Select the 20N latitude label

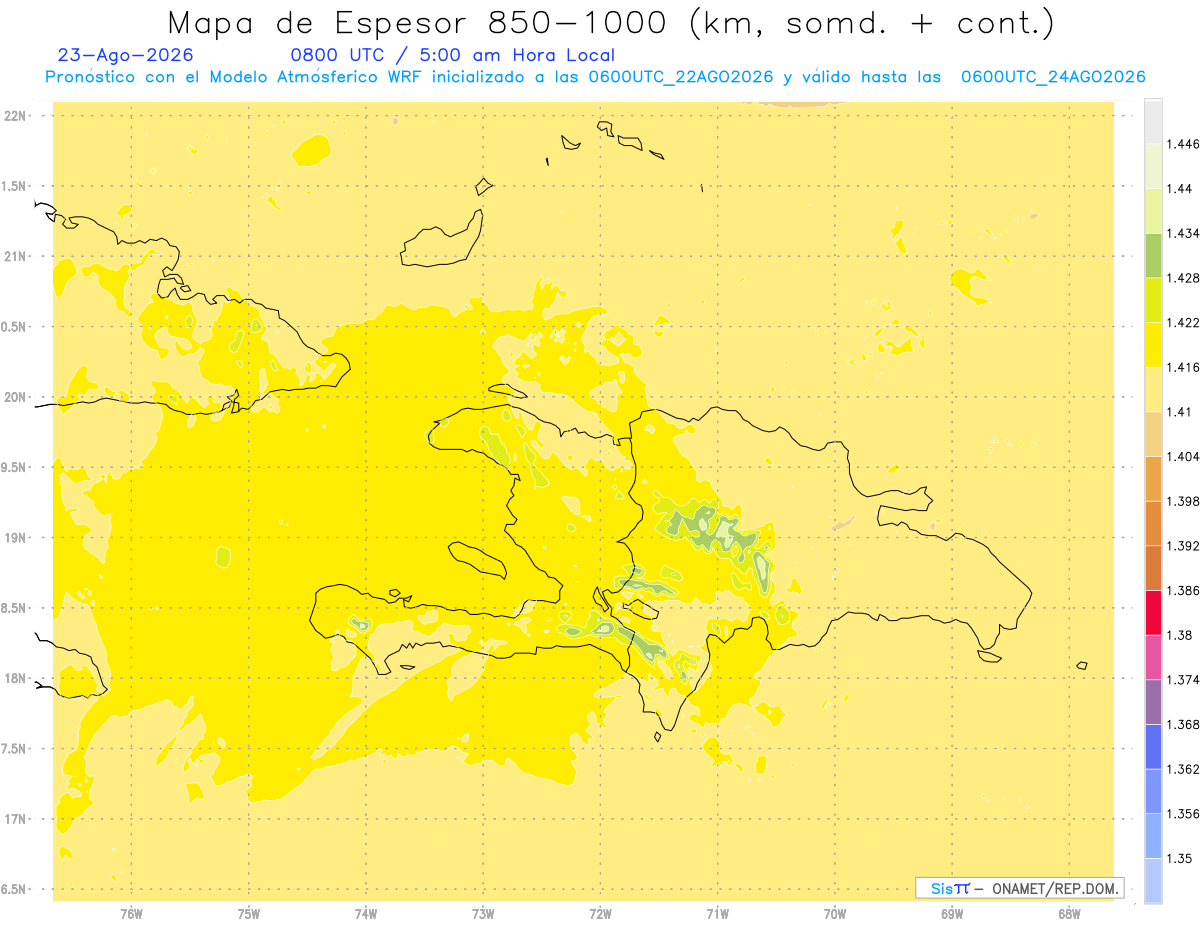point(15,397)
